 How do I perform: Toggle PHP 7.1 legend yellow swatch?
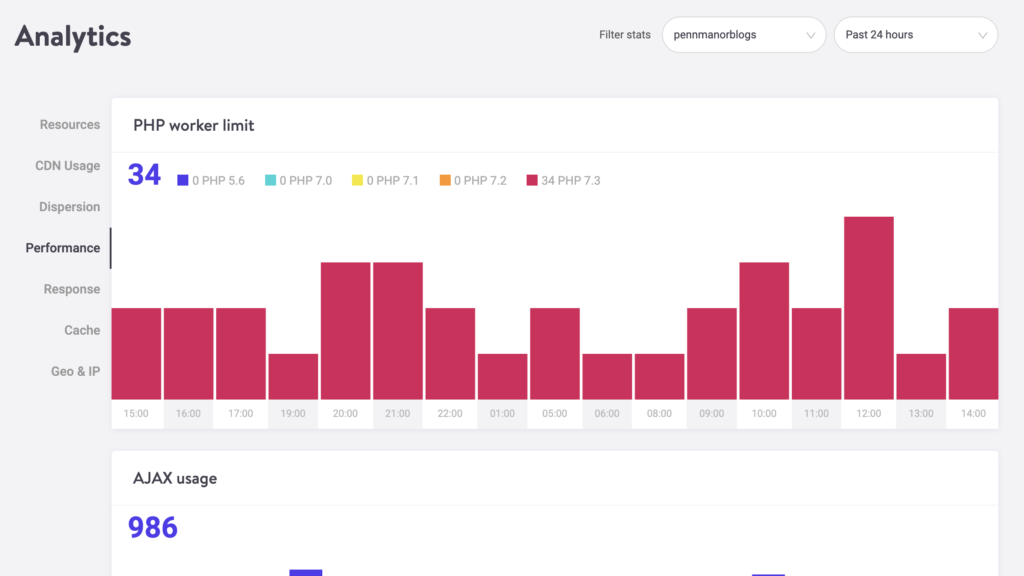357,181
